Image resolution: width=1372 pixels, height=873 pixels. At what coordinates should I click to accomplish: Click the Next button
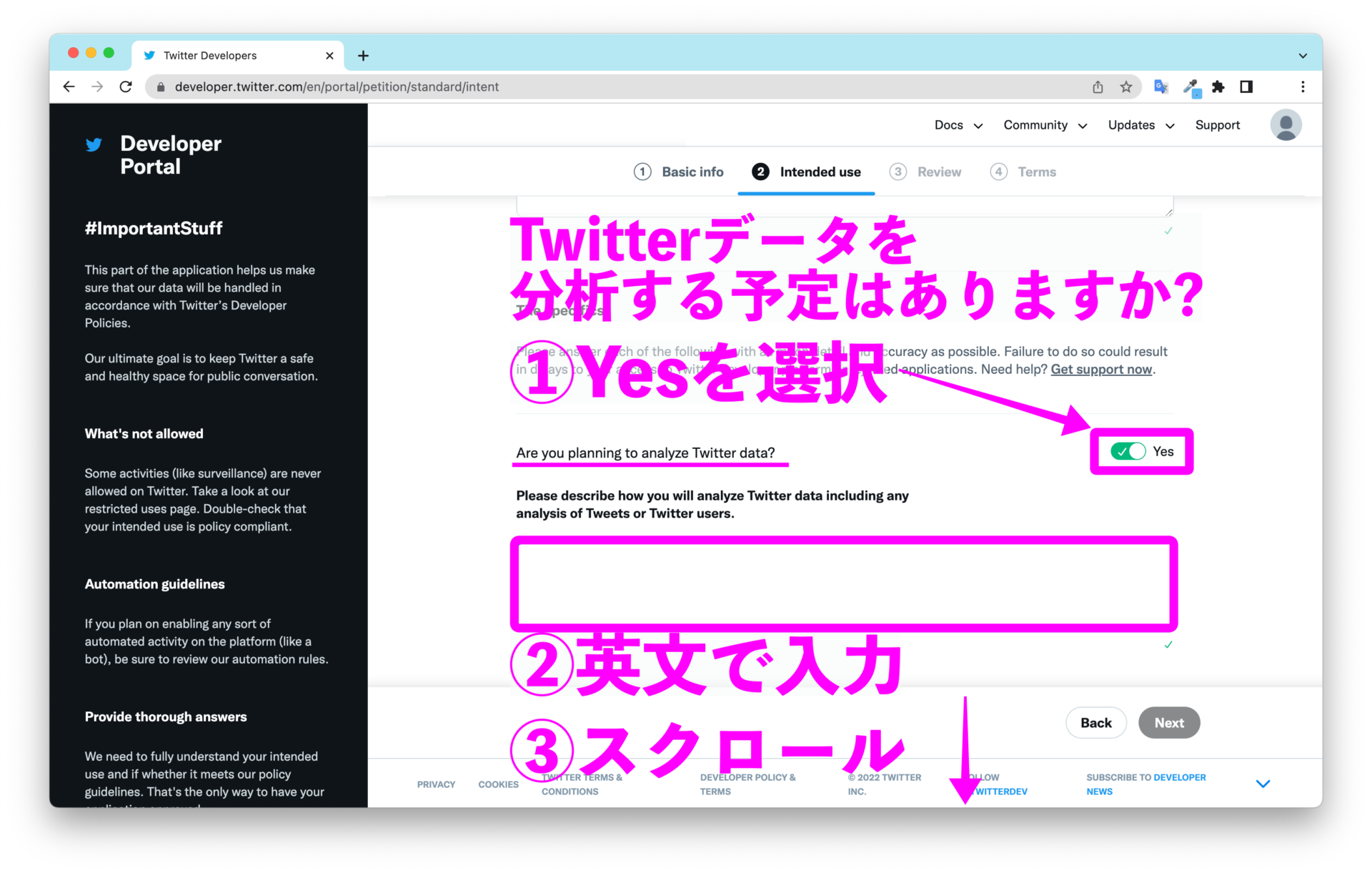[x=1168, y=722]
